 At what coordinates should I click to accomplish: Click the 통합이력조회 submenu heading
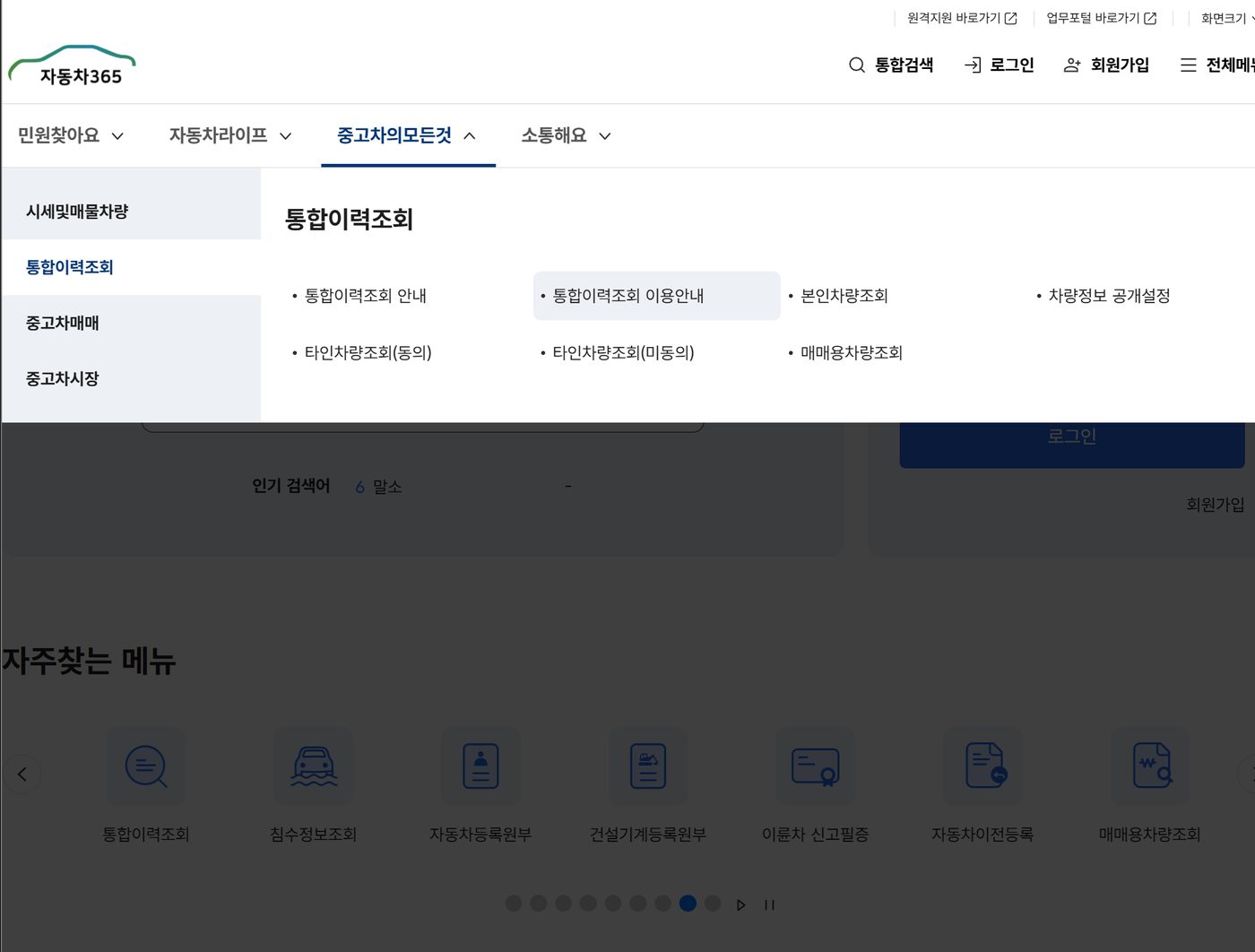point(349,220)
